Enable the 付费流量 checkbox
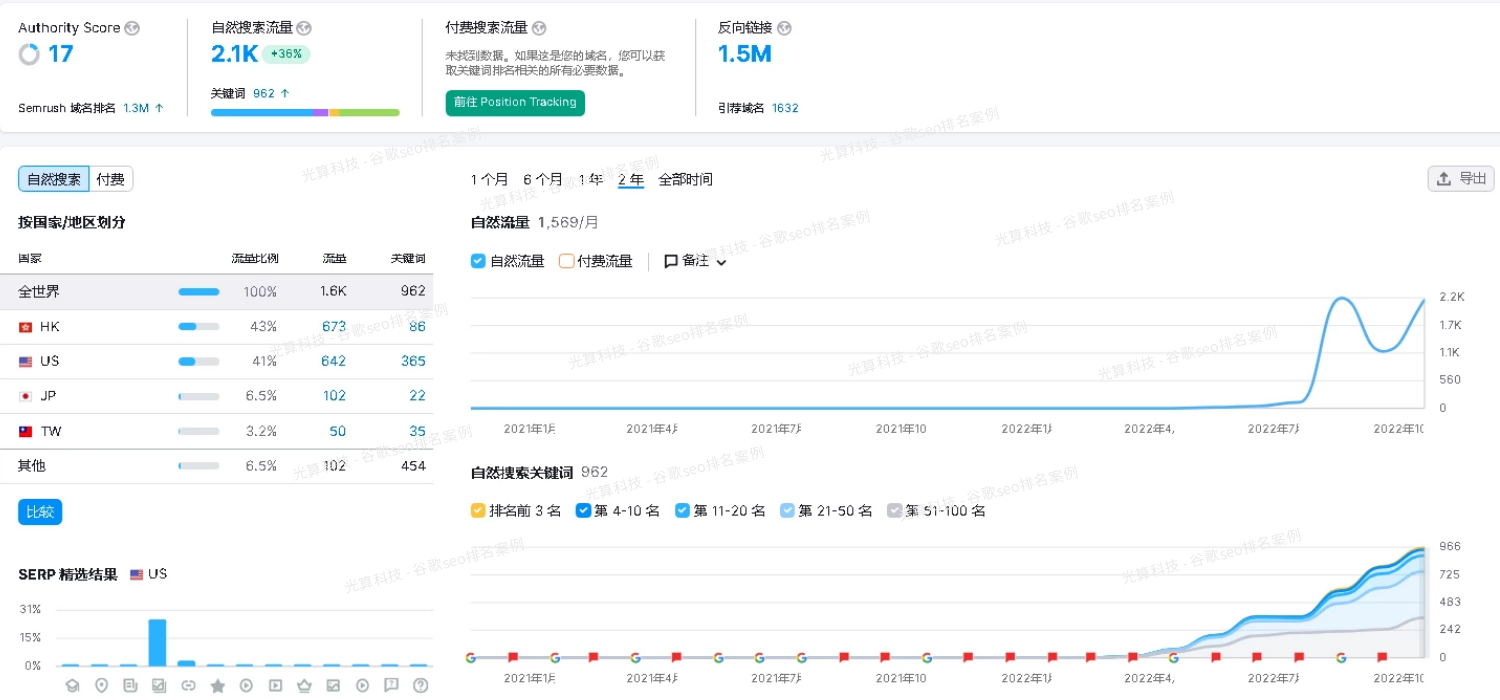1500x700 pixels. pos(566,261)
